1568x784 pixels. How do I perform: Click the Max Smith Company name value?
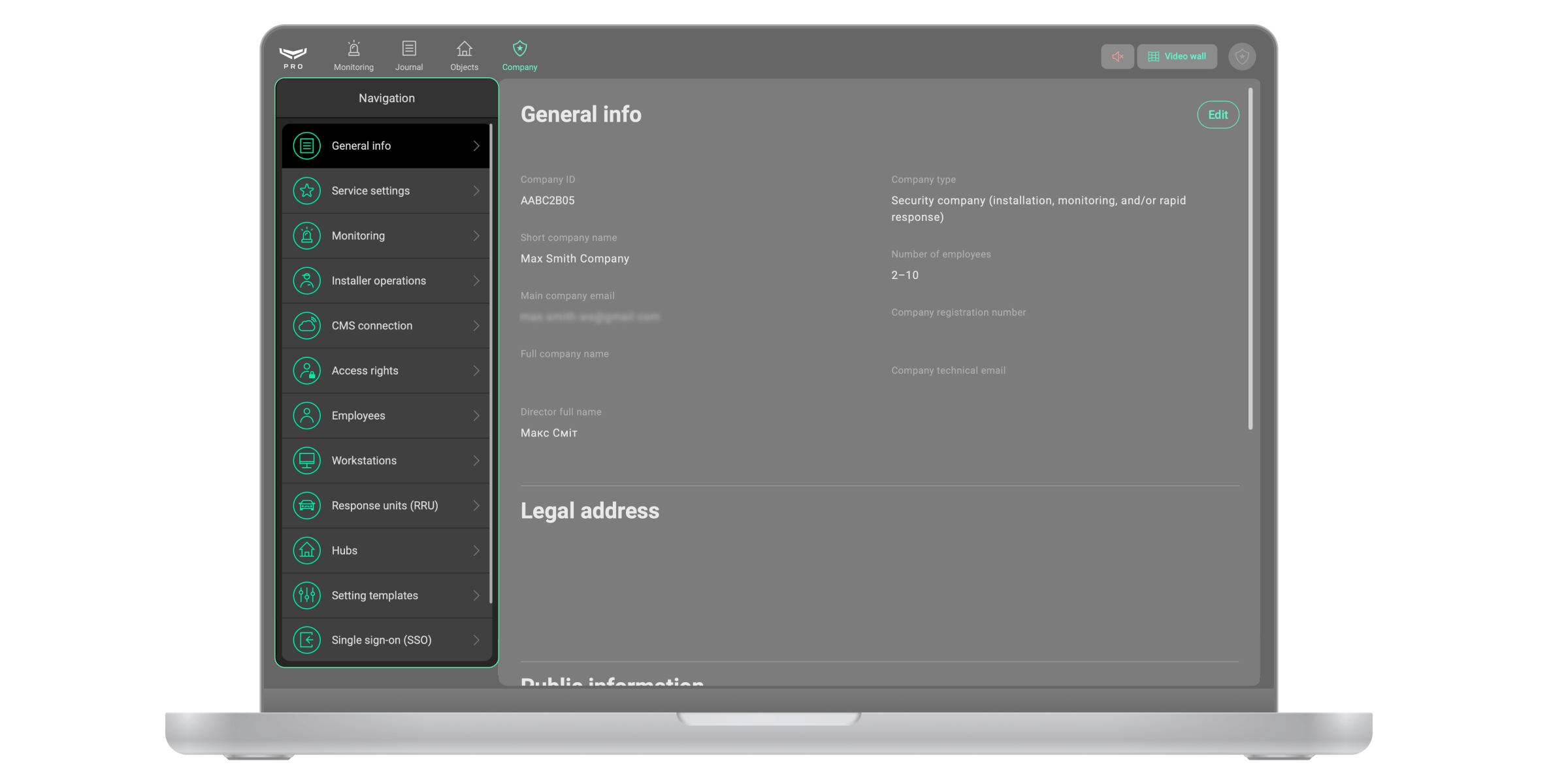pos(575,259)
